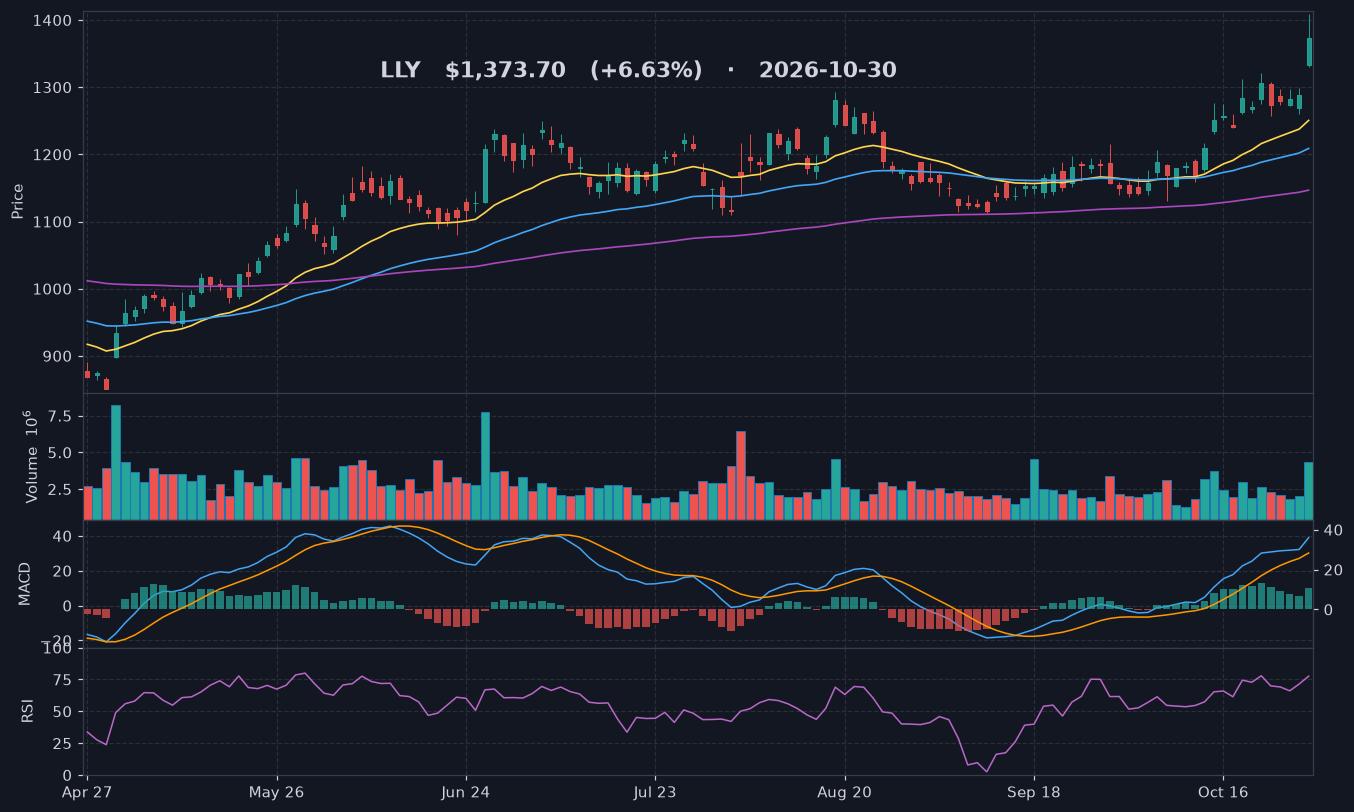Click the MACD axis label

coord(25,583)
